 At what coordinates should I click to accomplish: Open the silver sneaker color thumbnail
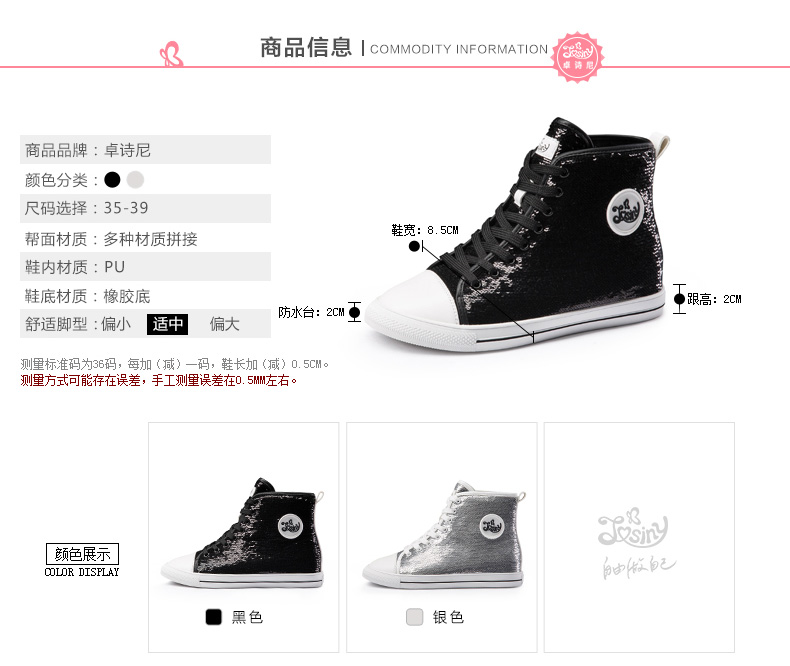[444, 535]
